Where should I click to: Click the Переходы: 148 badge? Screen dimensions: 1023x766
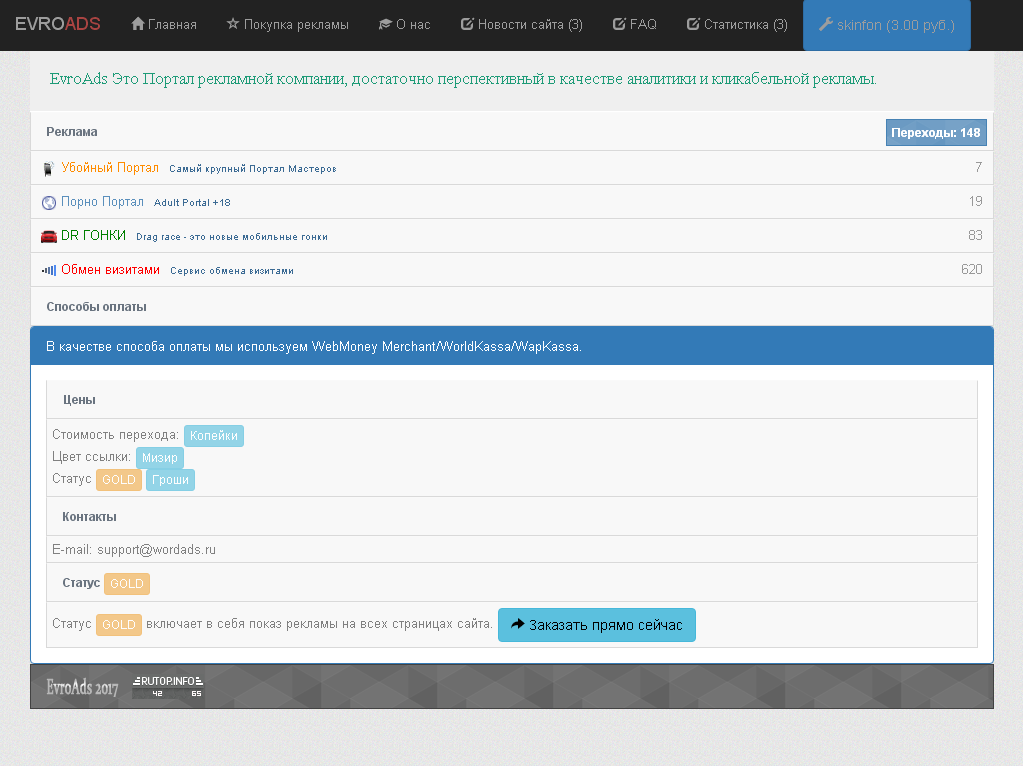(x=936, y=132)
